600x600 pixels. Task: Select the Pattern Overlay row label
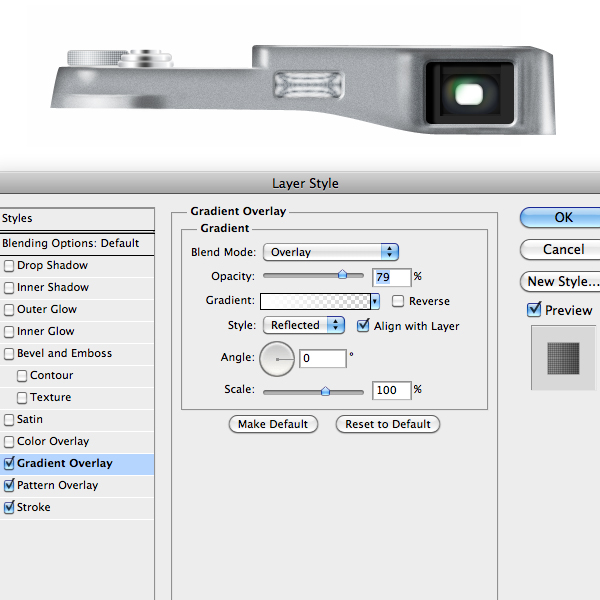58,486
